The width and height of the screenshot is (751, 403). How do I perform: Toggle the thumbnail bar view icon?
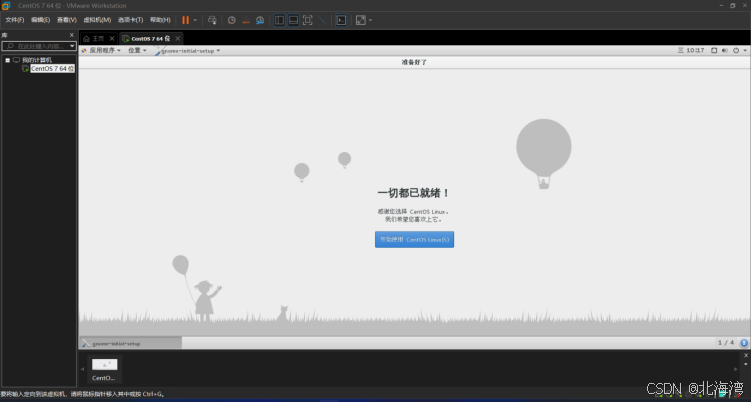294,20
